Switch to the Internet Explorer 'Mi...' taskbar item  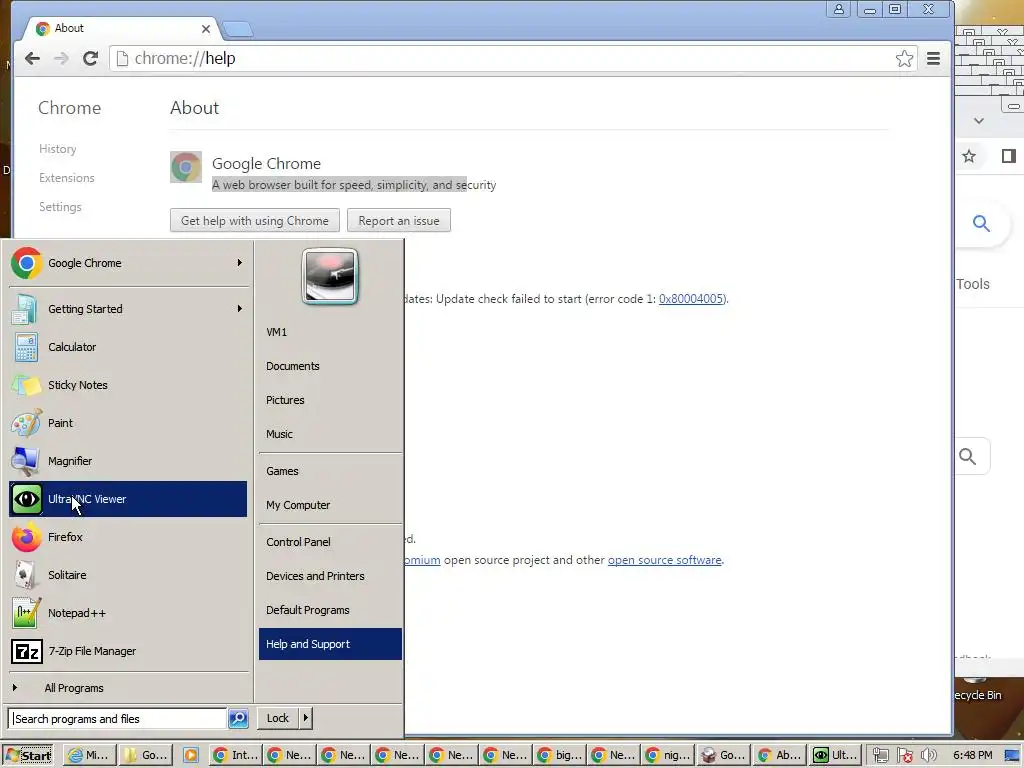90,755
